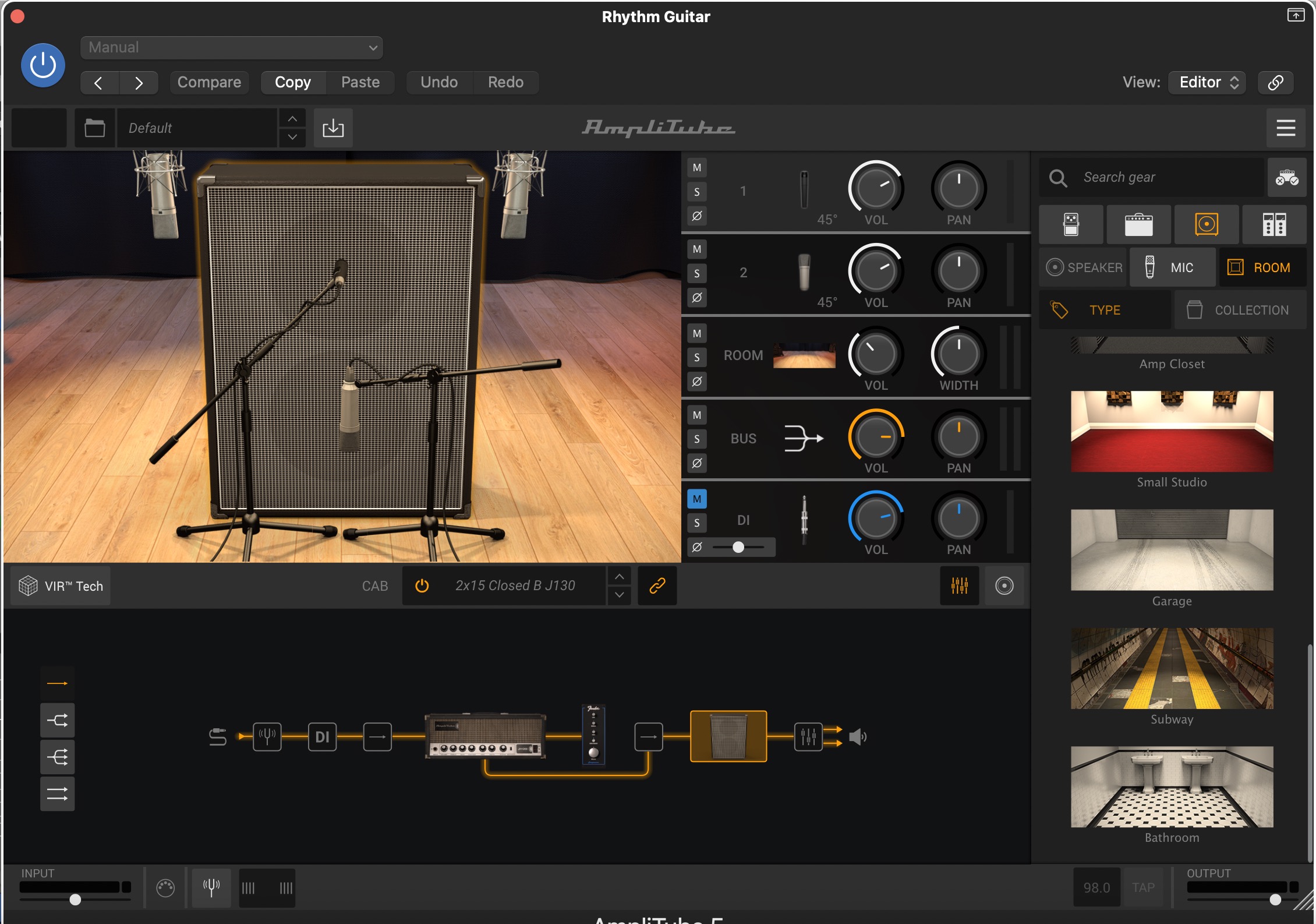Click the gear filter icon beside search
The image size is (1316, 924).
1287,178
